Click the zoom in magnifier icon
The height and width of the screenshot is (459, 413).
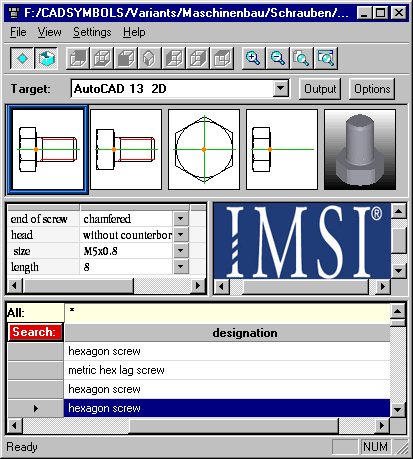(x=253, y=59)
